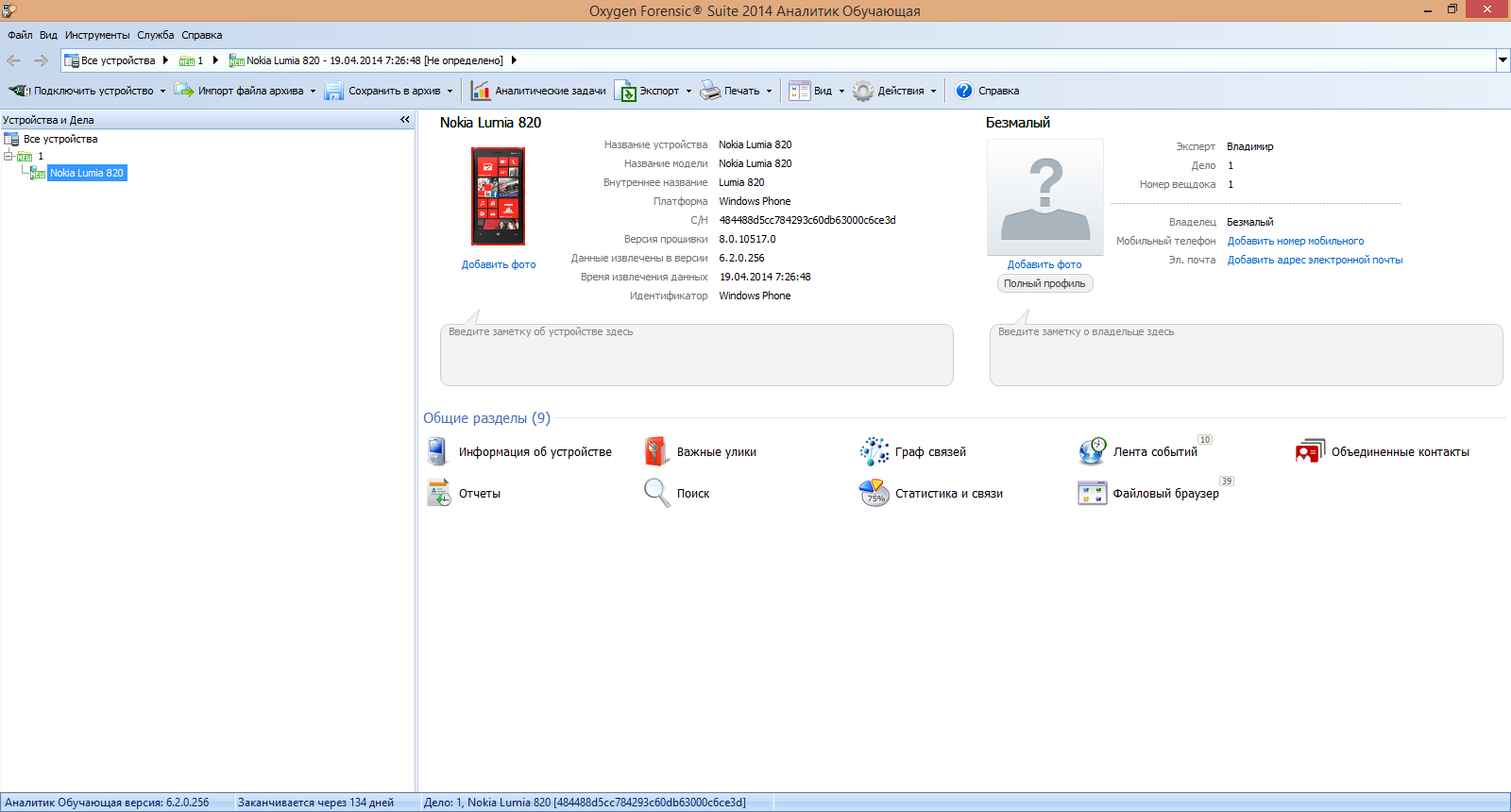Click the Save to archive icon
Screen dimensions: 1511x812
[333, 91]
